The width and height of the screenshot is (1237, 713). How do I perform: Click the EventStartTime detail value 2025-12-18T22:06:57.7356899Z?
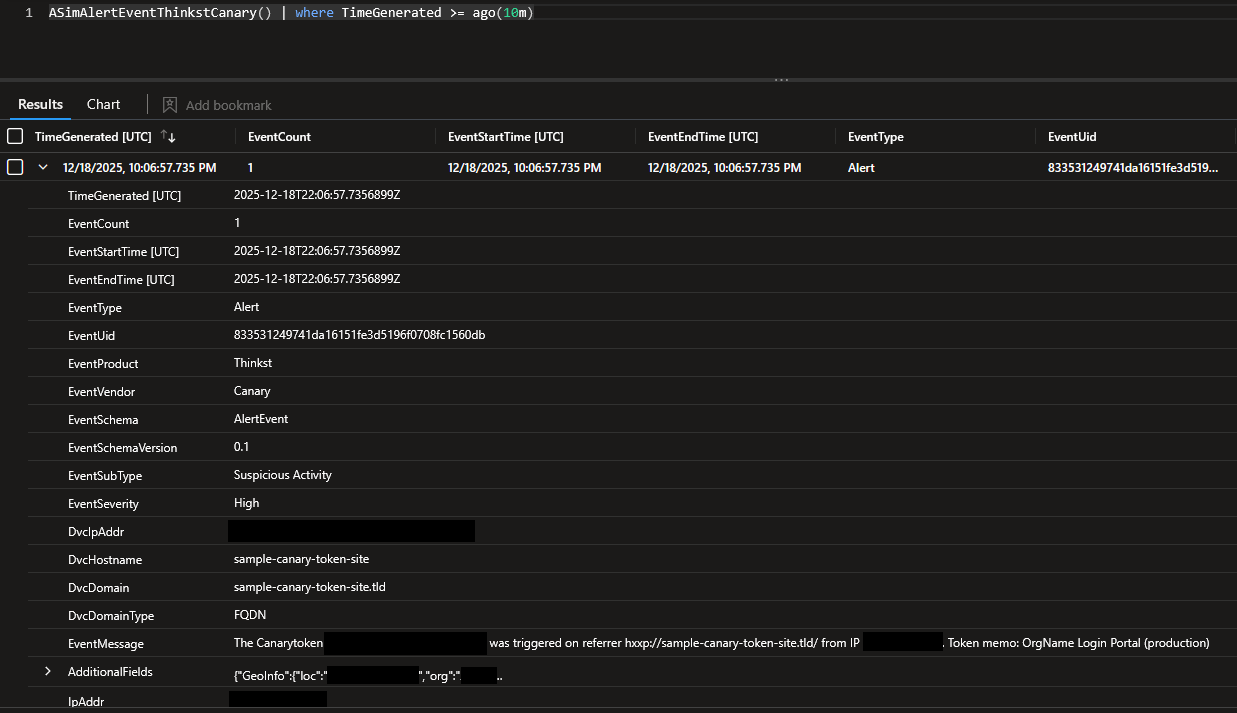tap(317, 251)
